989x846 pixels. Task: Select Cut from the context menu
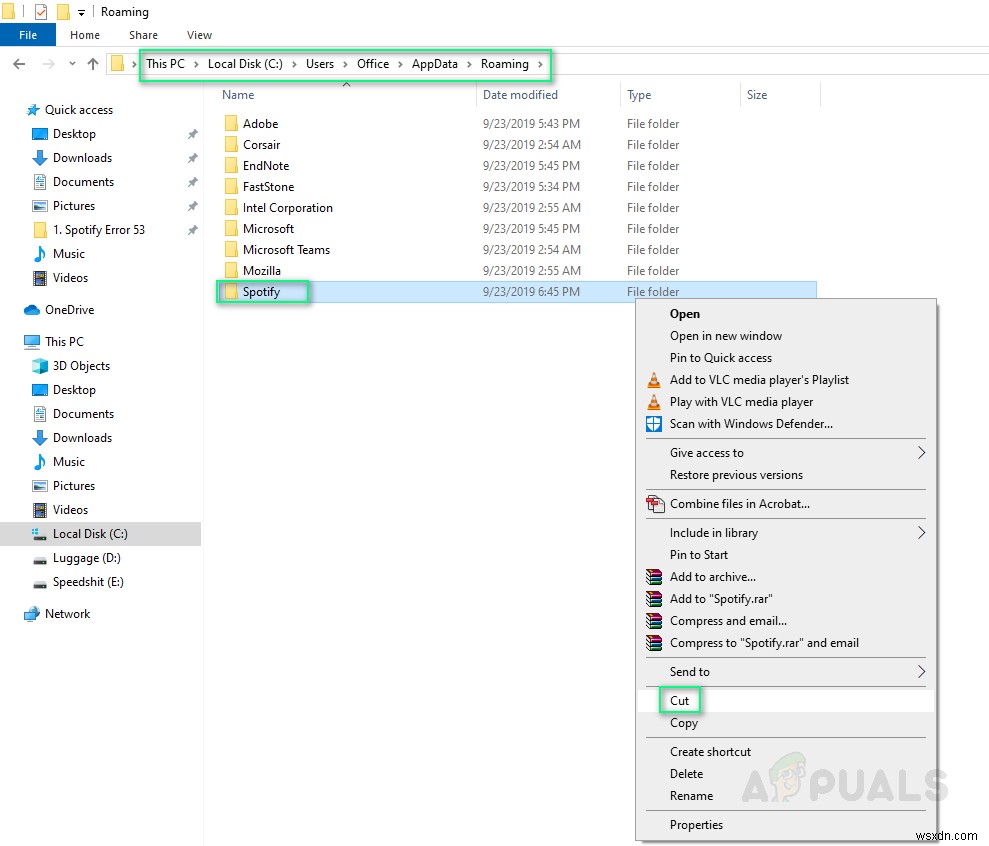click(x=679, y=700)
